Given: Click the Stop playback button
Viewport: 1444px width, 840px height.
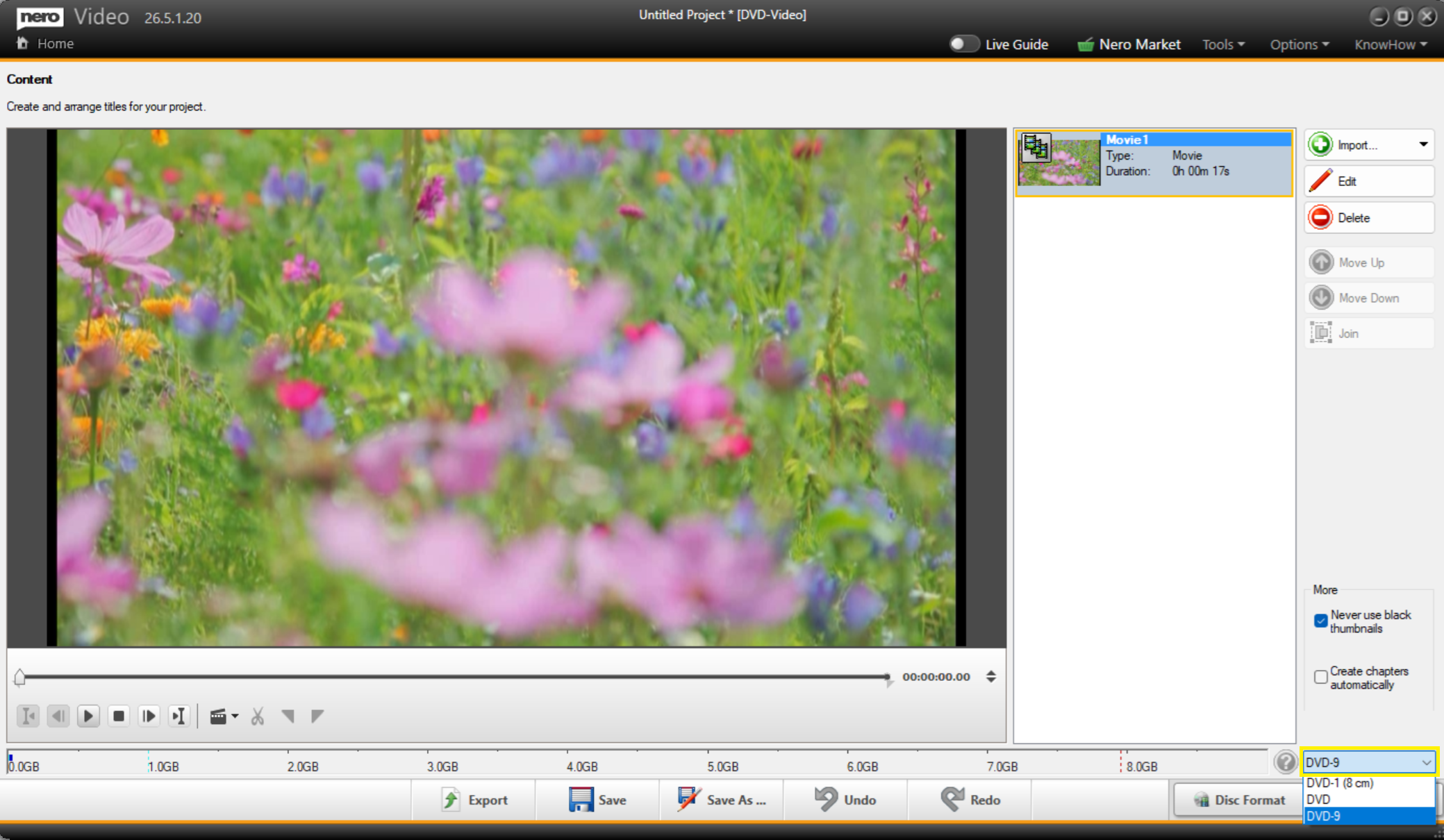Looking at the screenshot, I should (x=119, y=716).
